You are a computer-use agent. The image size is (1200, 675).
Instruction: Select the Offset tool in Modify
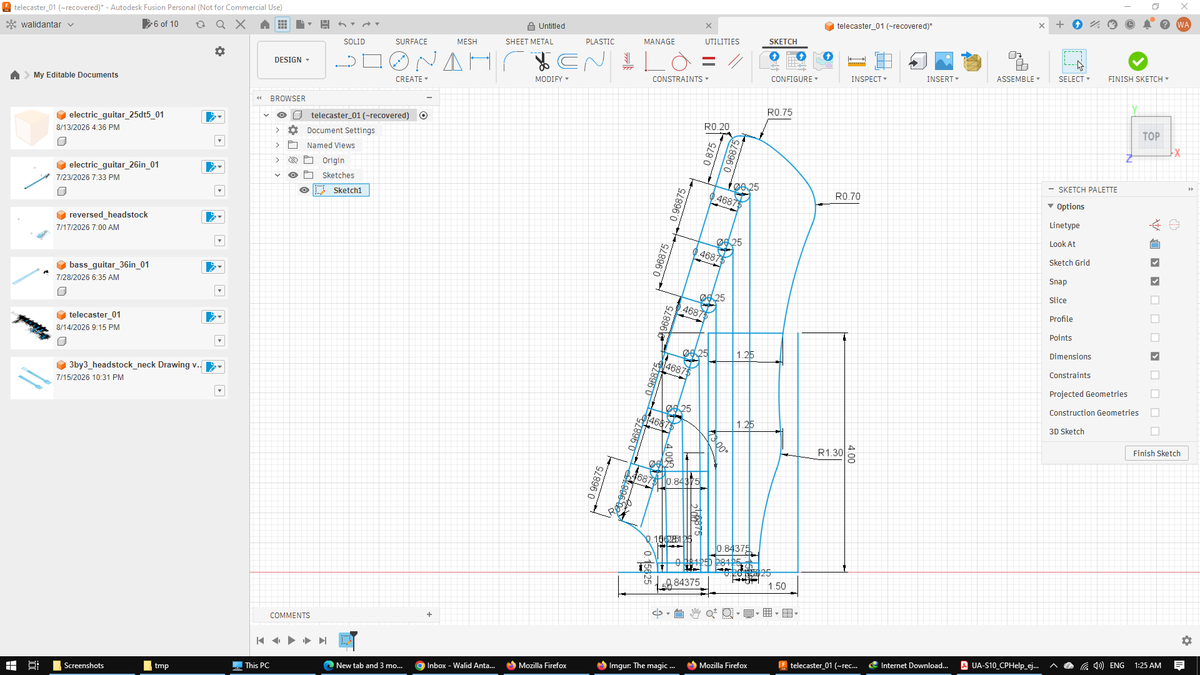click(x=569, y=61)
